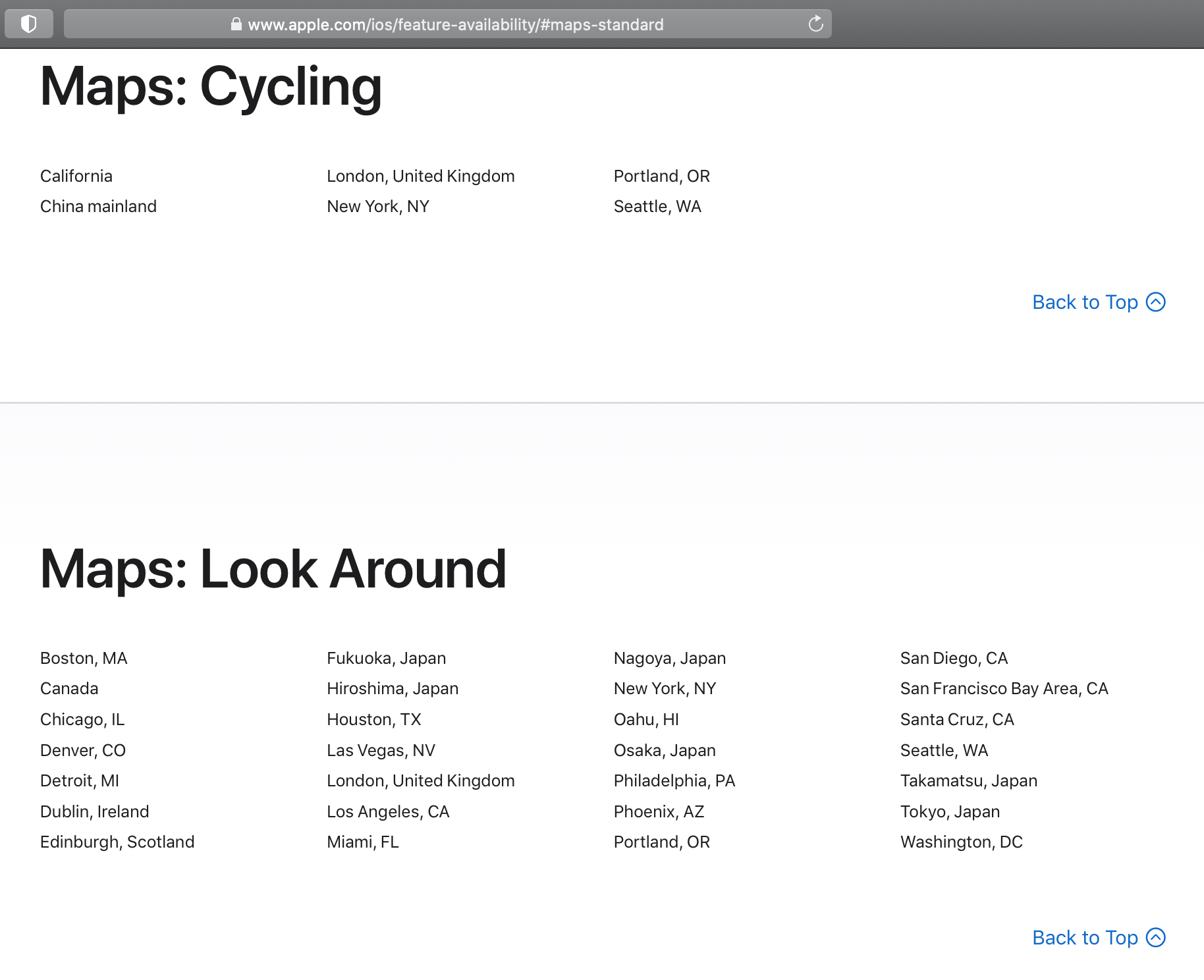The image size is (1204, 980).
Task: Click the arrow icon beside Look Around's Back to Top
Action: click(x=1156, y=938)
